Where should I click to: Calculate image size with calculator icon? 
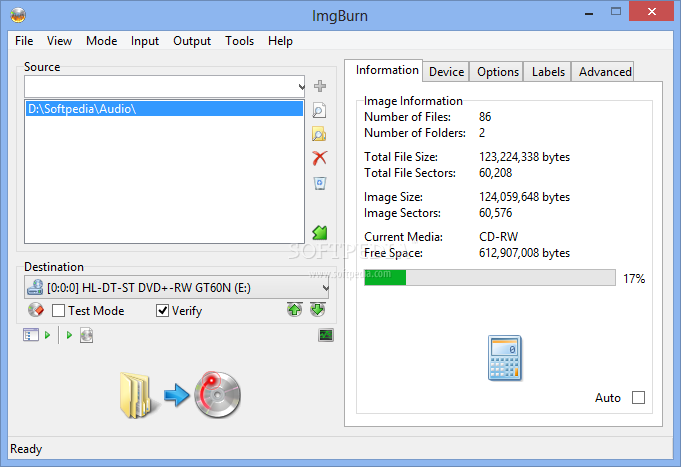tap(504, 358)
